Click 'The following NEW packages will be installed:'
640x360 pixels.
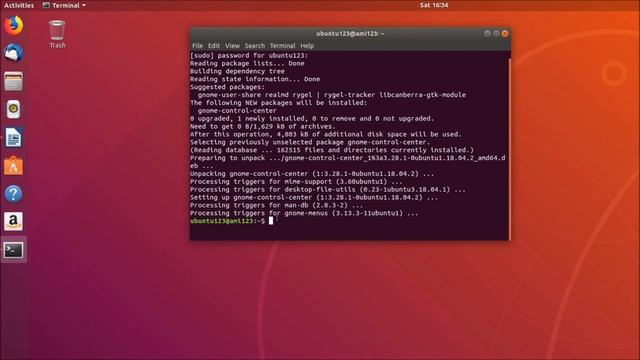[278, 103]
